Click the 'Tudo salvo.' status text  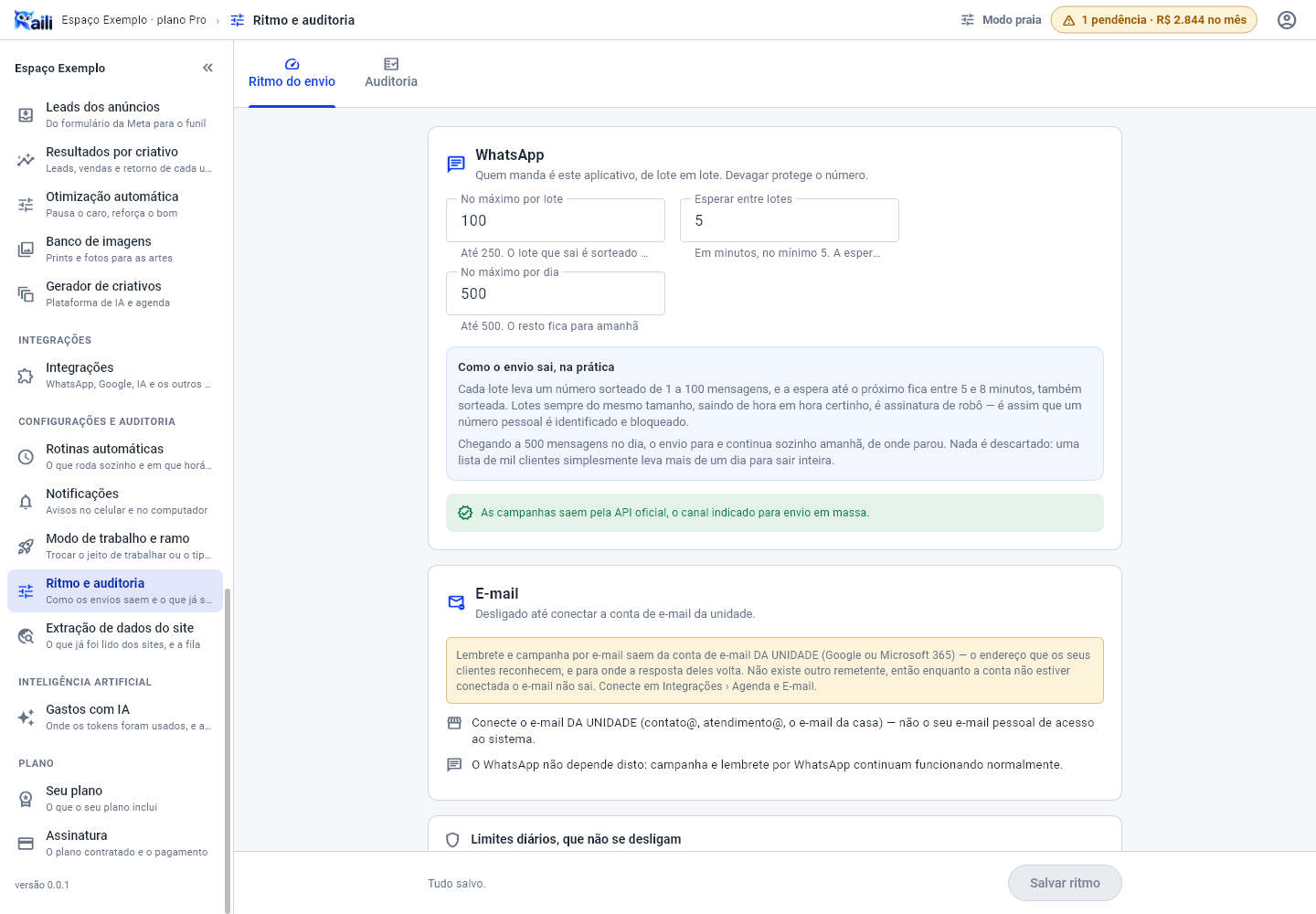coord(457,884)
